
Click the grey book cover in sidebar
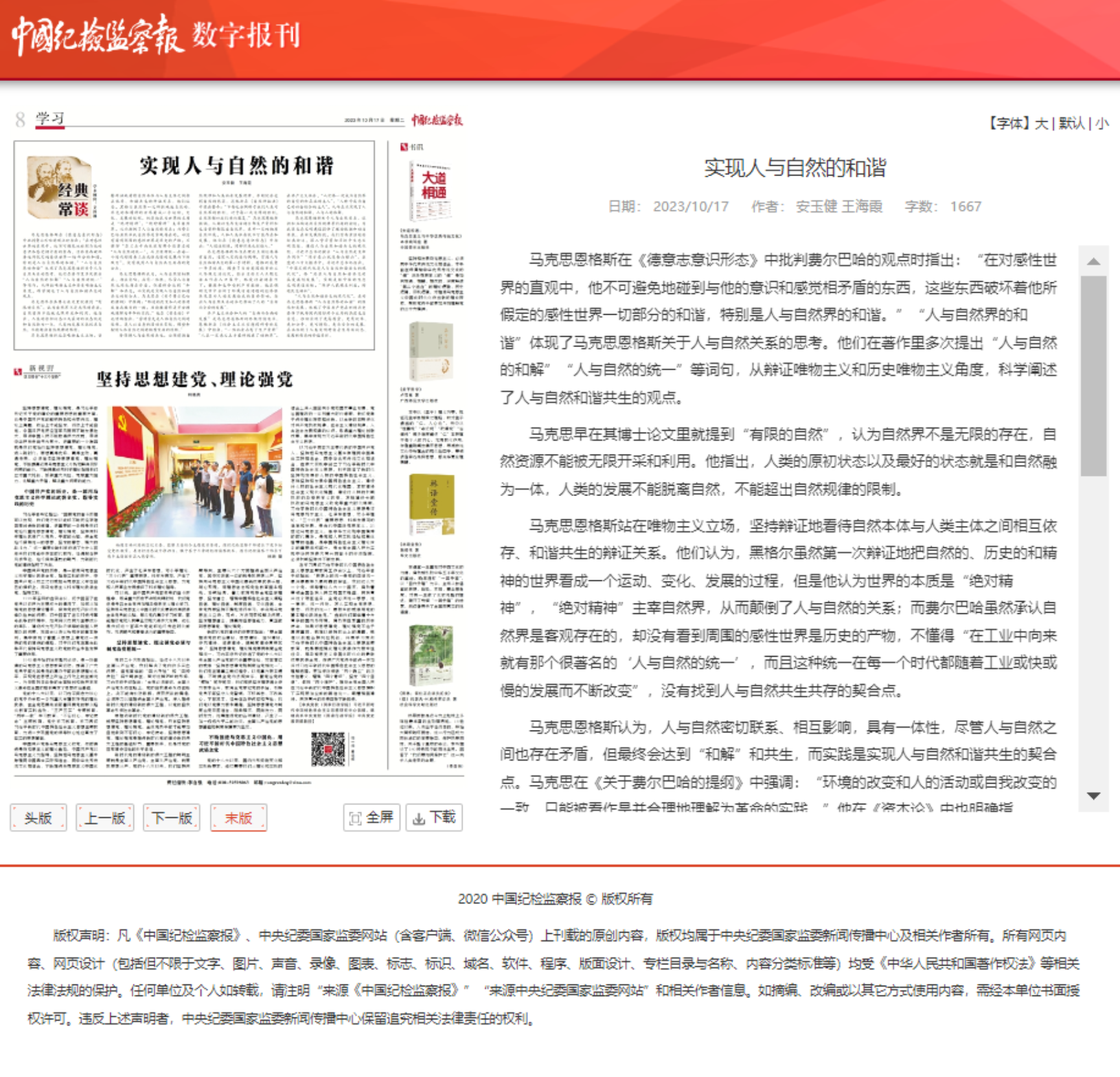431,350
